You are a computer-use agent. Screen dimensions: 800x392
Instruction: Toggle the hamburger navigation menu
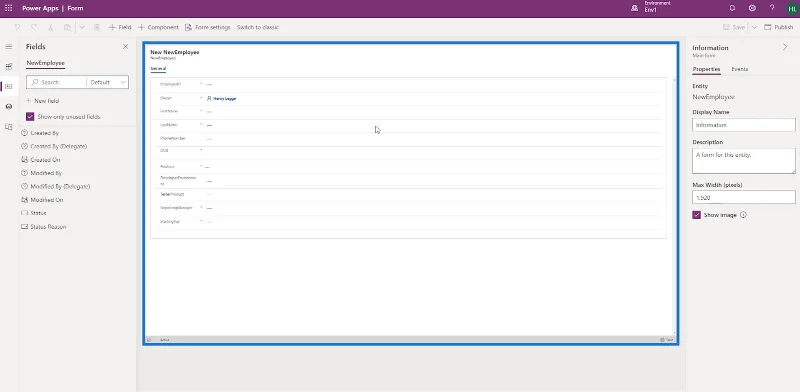click(x=9, y=46)
